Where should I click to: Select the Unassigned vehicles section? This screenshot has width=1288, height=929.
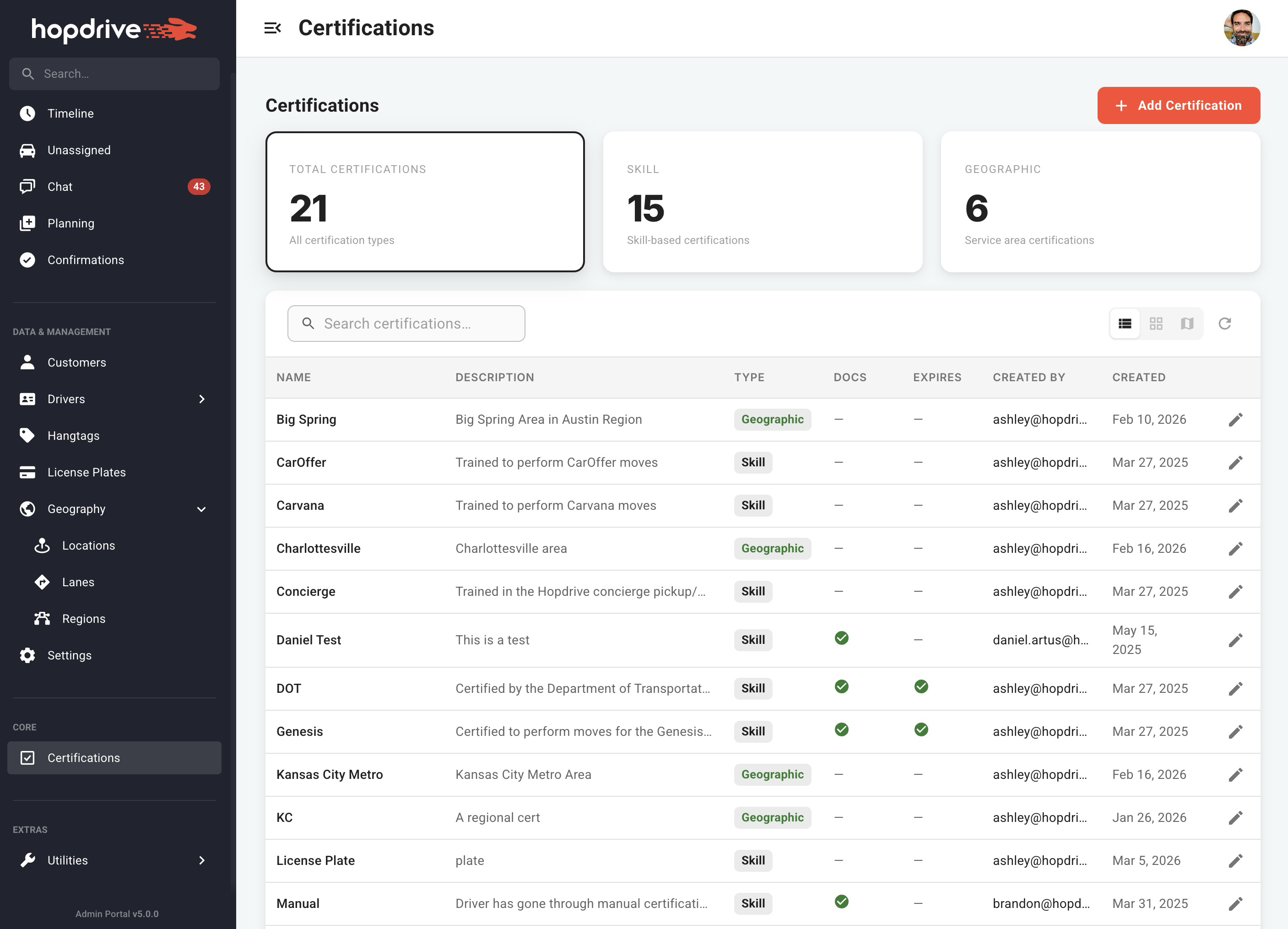pyautogui.click(x=78, y=150)
